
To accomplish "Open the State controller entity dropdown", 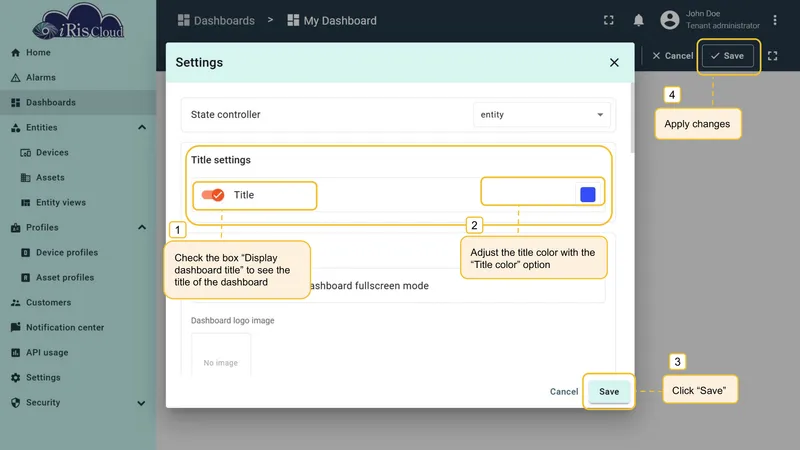I will 541,115.
